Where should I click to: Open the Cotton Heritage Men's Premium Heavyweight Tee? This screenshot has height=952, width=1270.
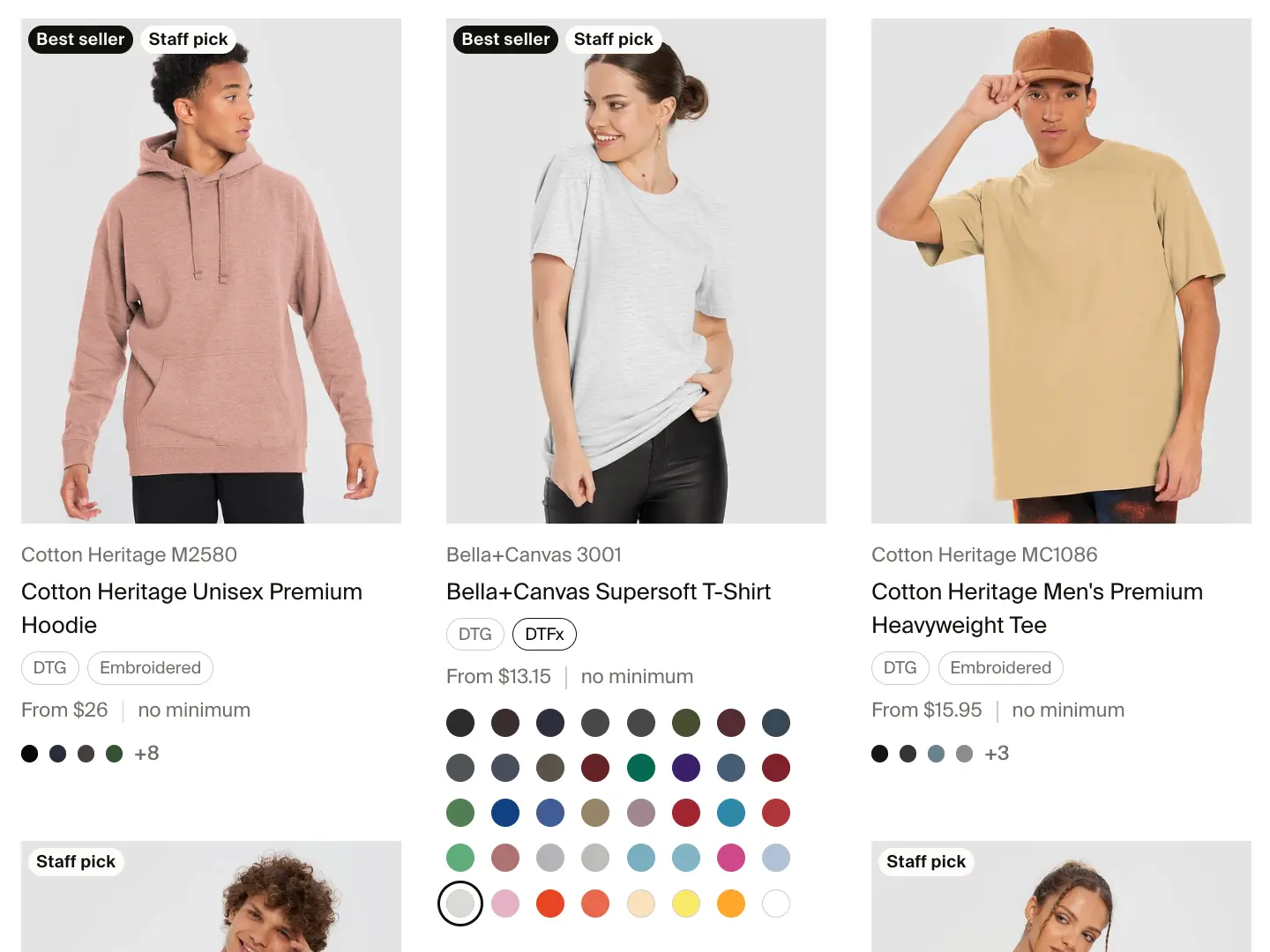click(x=1037, y=608)
